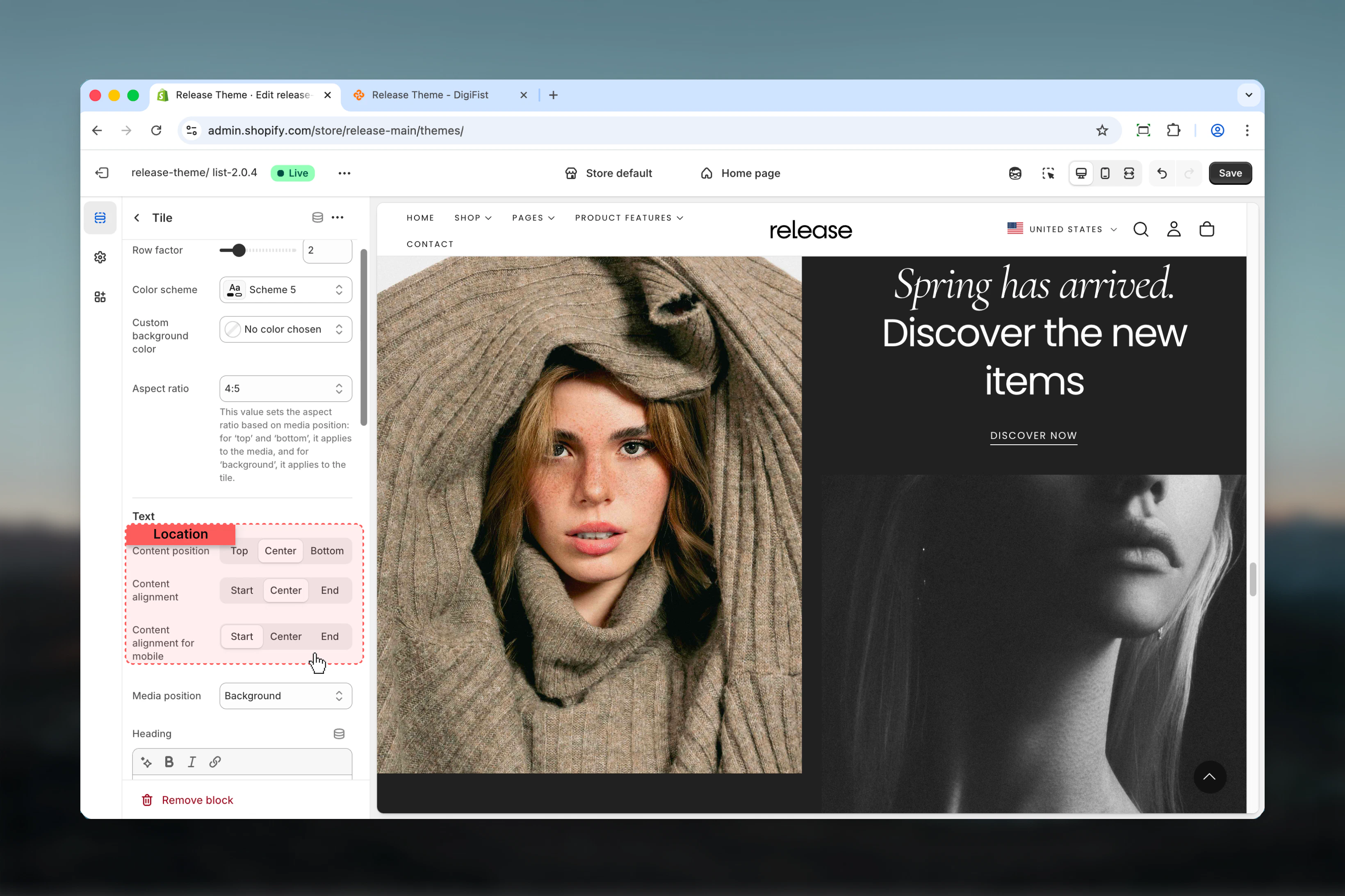Click the dynamic source icon beside Tile
This screenshot has width=1345, height=896.
point(317,218)
